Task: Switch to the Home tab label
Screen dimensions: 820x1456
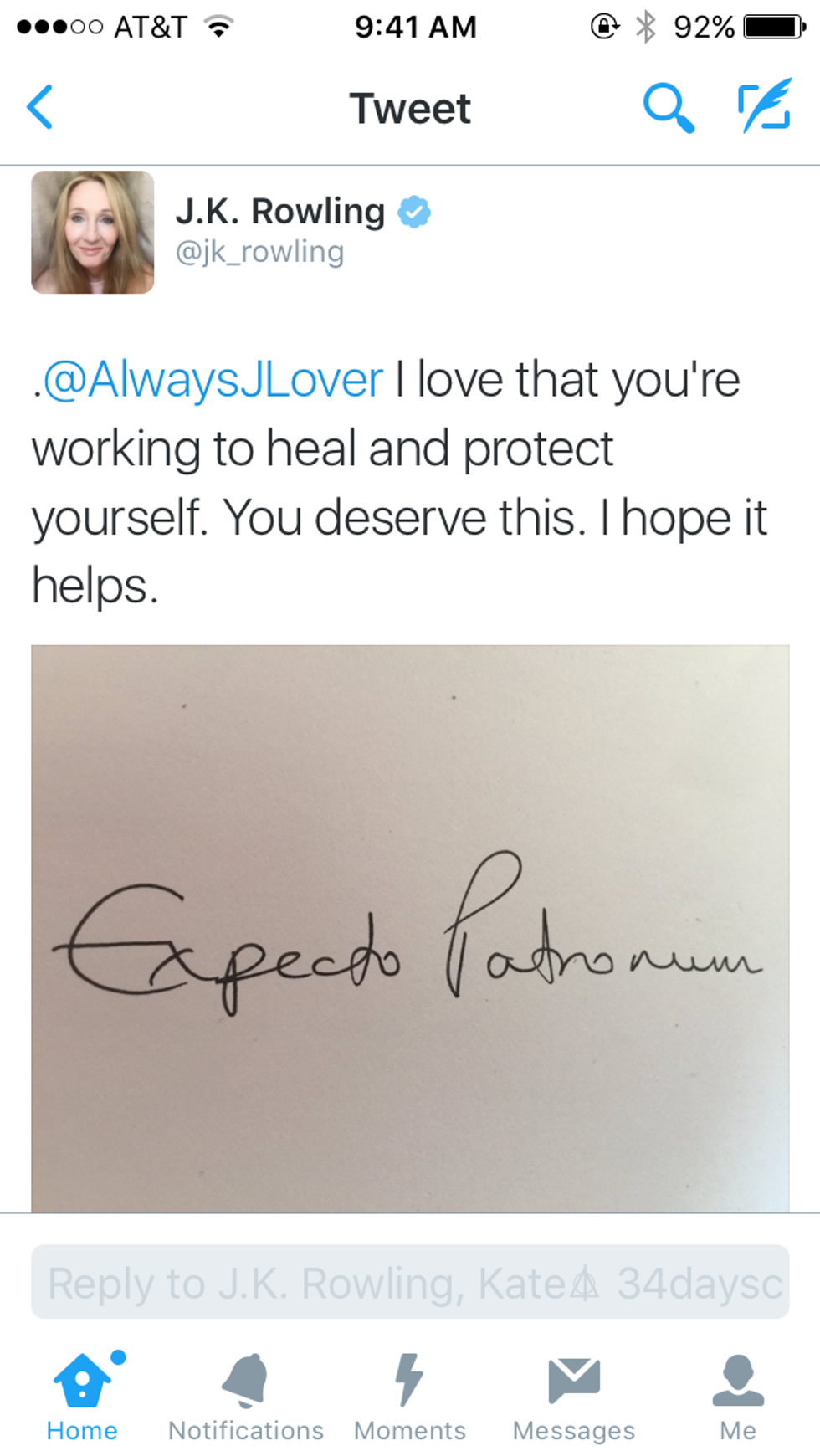Action: tap(82, 1431)
